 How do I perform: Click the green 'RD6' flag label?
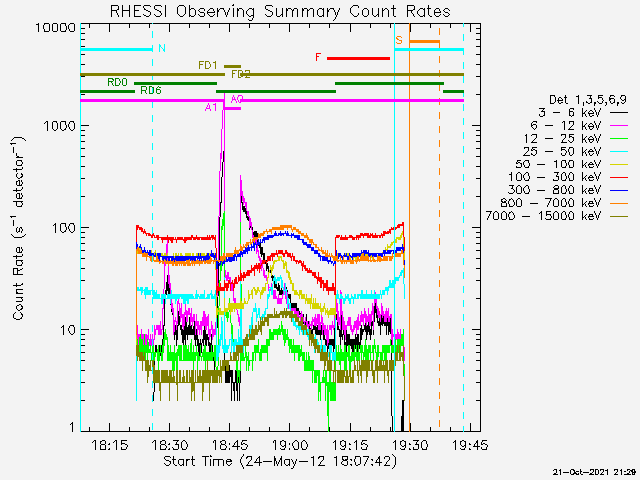(x=151, y=90)
